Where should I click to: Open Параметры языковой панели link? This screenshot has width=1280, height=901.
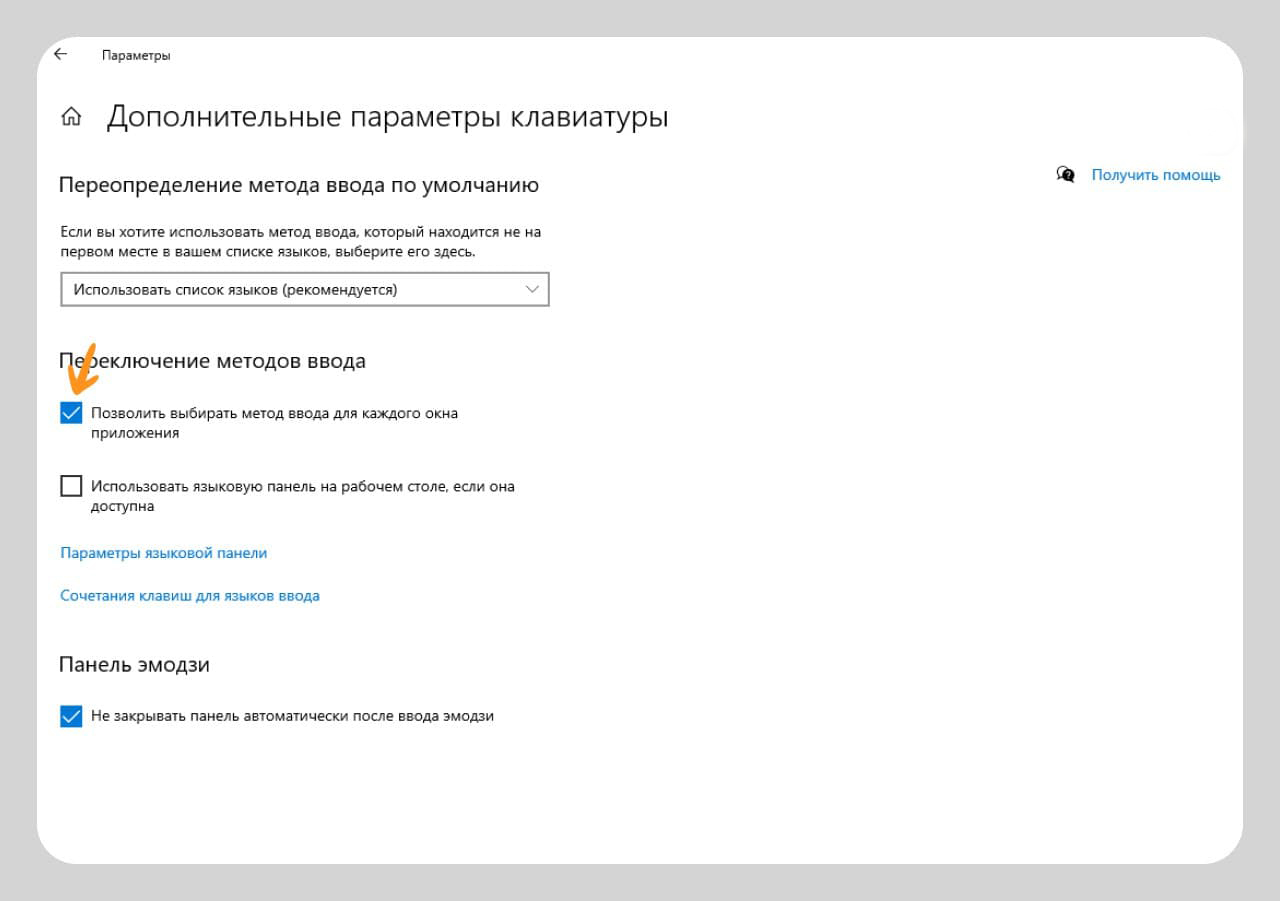point(164,553)
